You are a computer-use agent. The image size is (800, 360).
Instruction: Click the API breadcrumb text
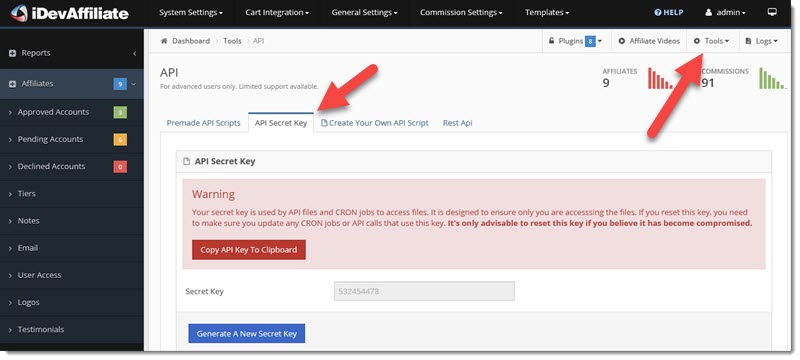259,41
